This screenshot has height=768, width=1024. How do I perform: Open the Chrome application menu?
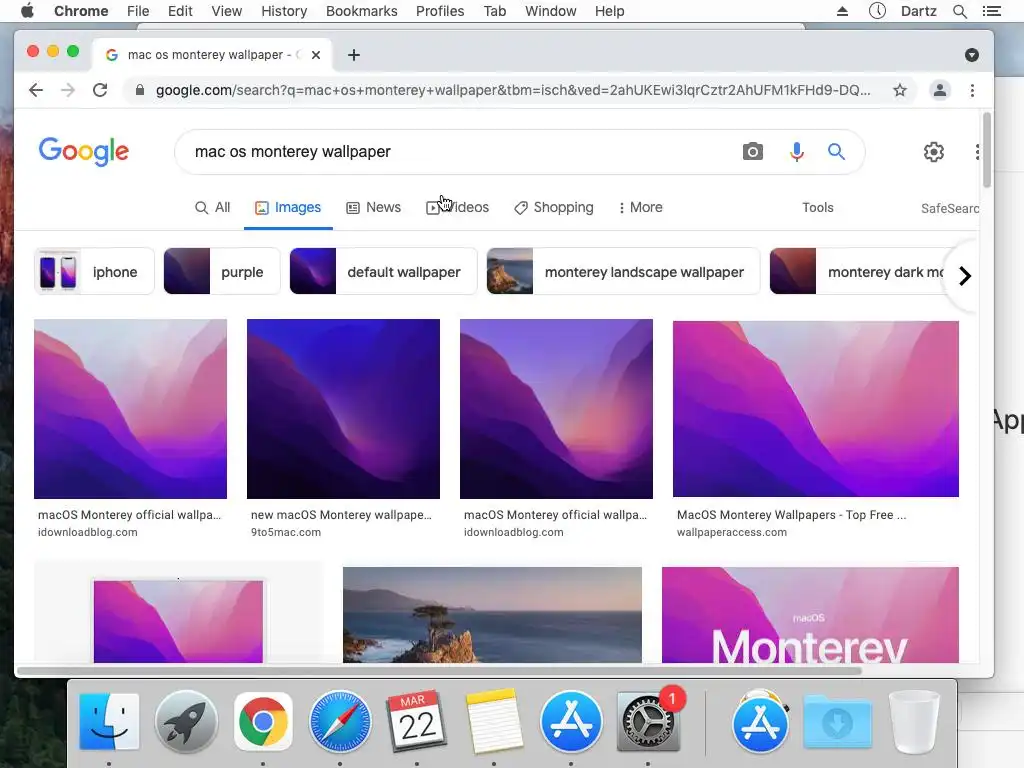click(x=81, y=11)
